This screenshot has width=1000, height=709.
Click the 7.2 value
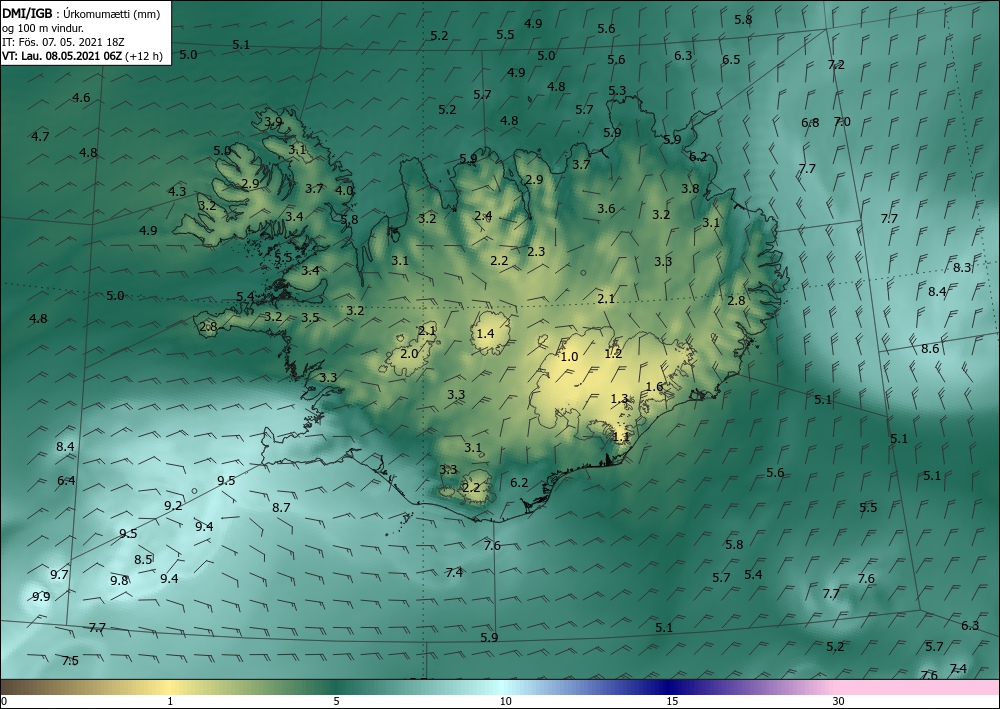(x=836, y=64)
